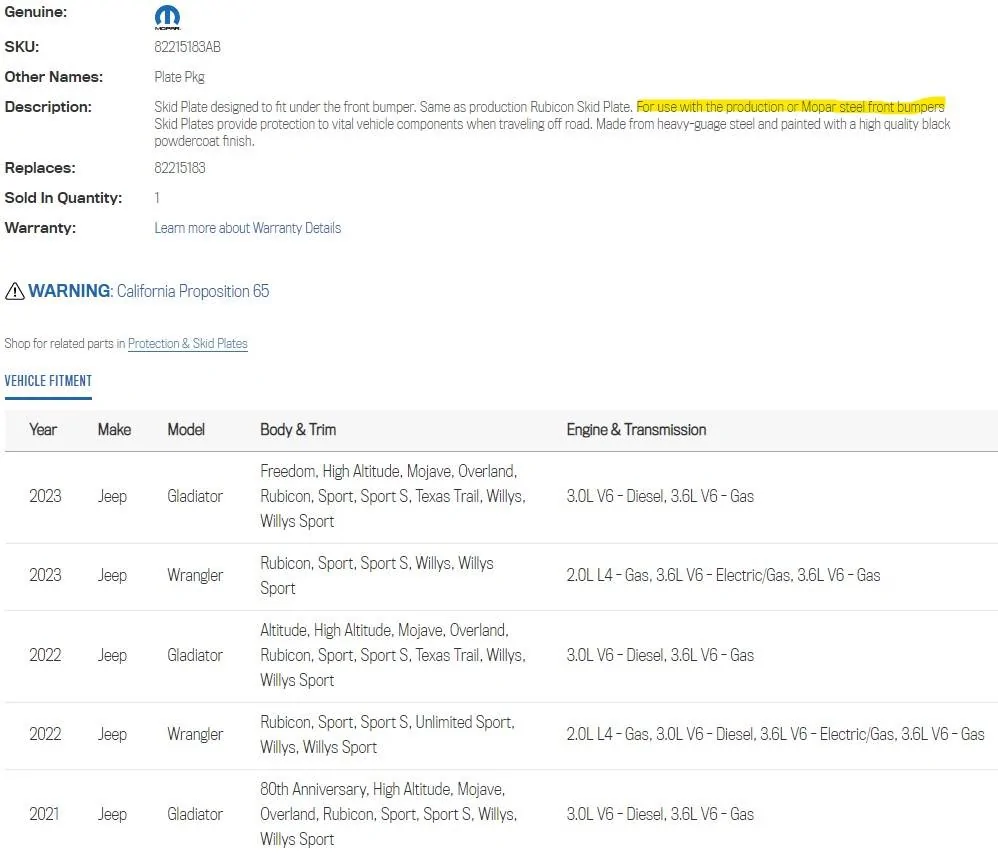Click the Sold In Quantity label
The image size is (998, 857).
pos(63,198)
